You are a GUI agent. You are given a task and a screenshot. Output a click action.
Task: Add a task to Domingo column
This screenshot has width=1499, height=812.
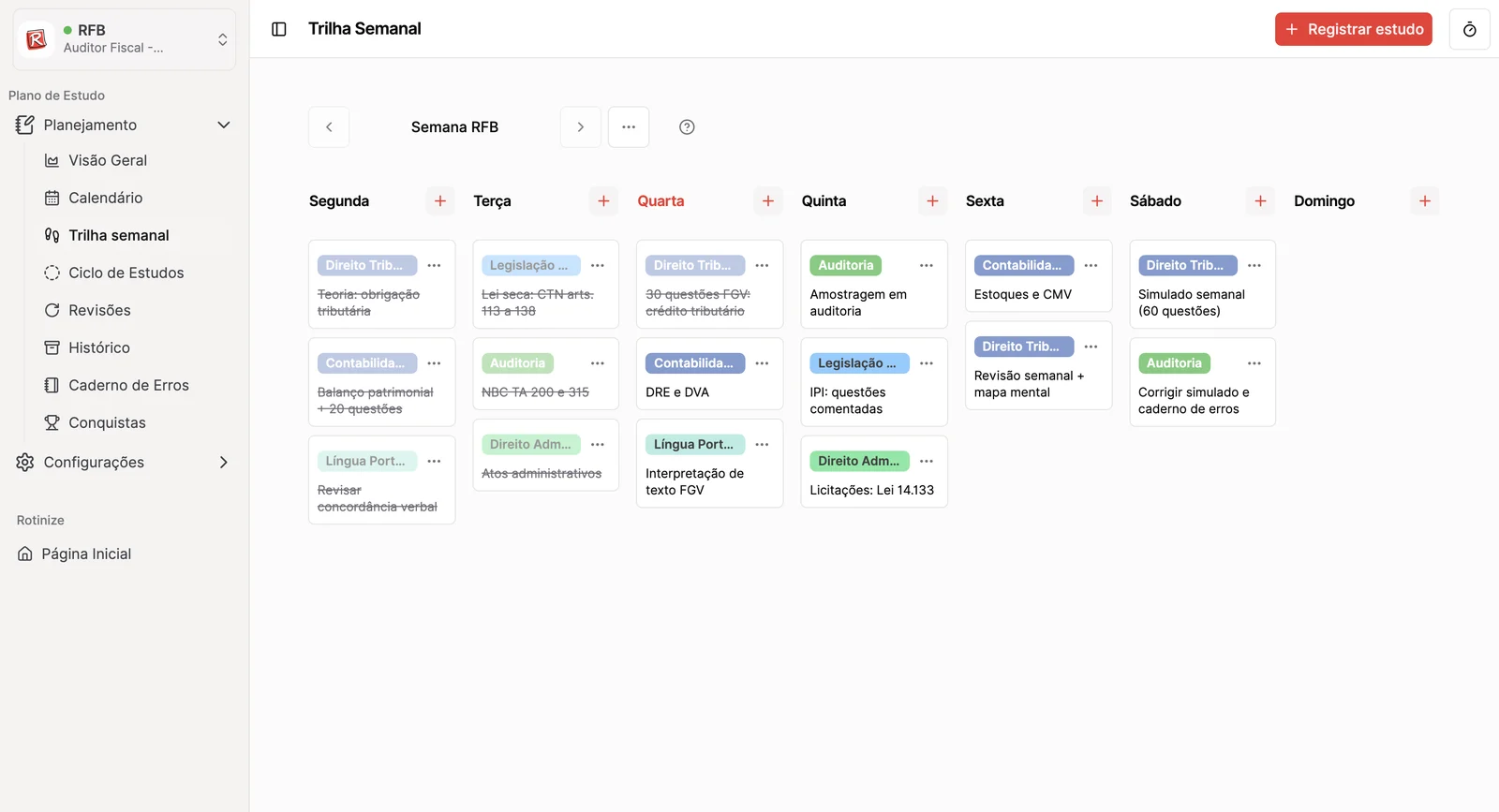[1425, 201]
